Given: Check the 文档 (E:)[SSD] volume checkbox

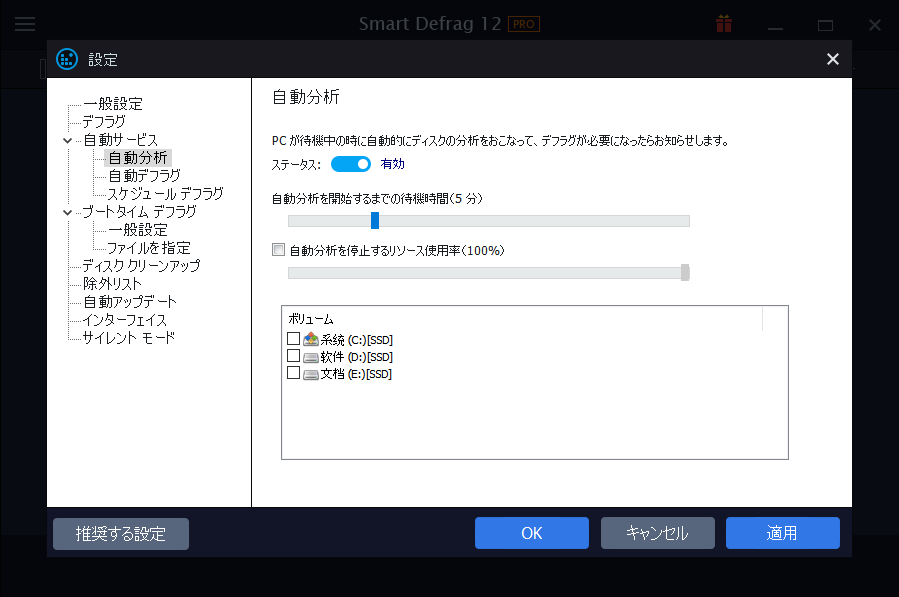Looking at the screenshot, I should [293, 373].
